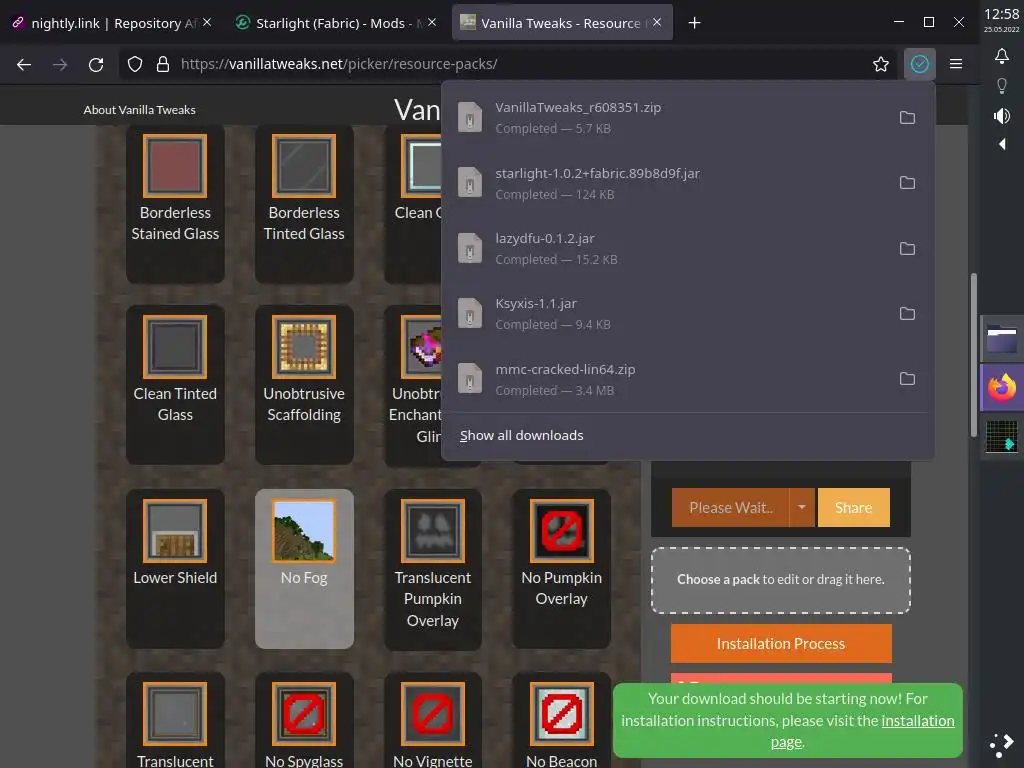This screenshot has width=1024, height=768.
Task: Close the Vanilla Tweaks tab
Action: pos(657,22)
